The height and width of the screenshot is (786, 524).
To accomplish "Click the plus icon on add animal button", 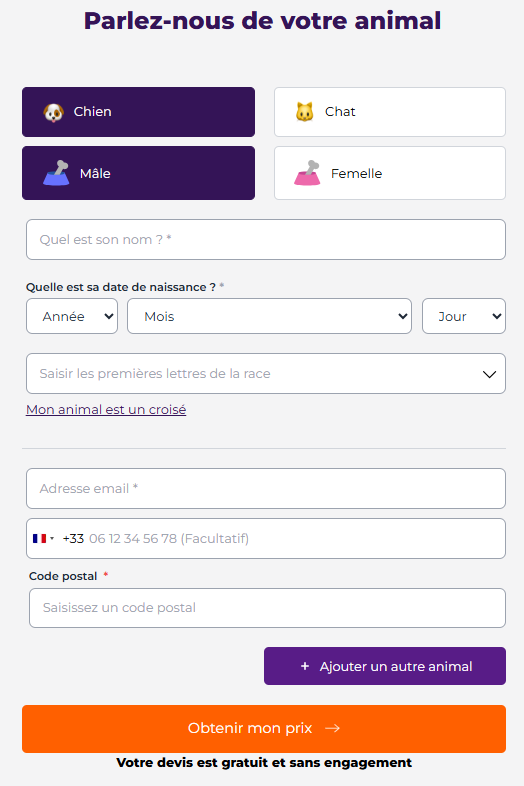I will [304, 666].
